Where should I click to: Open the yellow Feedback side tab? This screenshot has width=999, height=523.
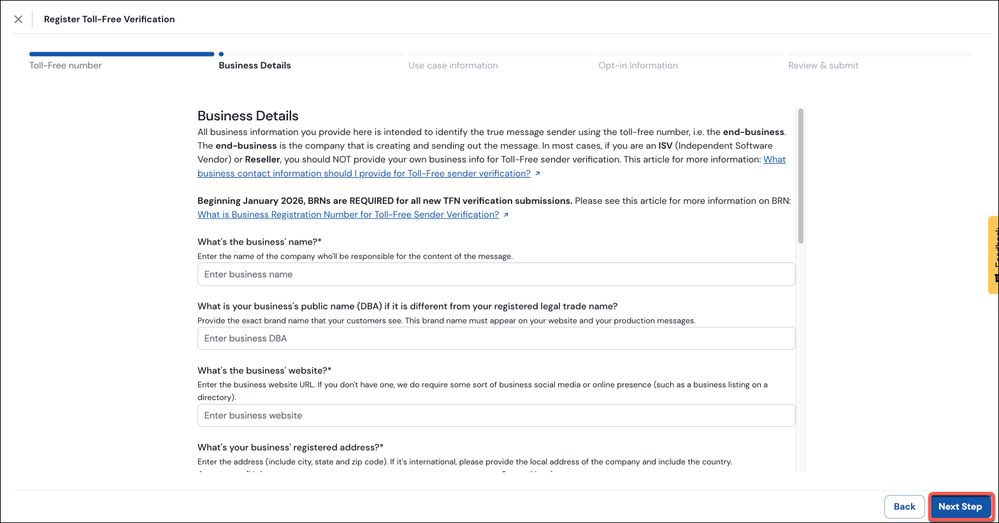[993, 255]
